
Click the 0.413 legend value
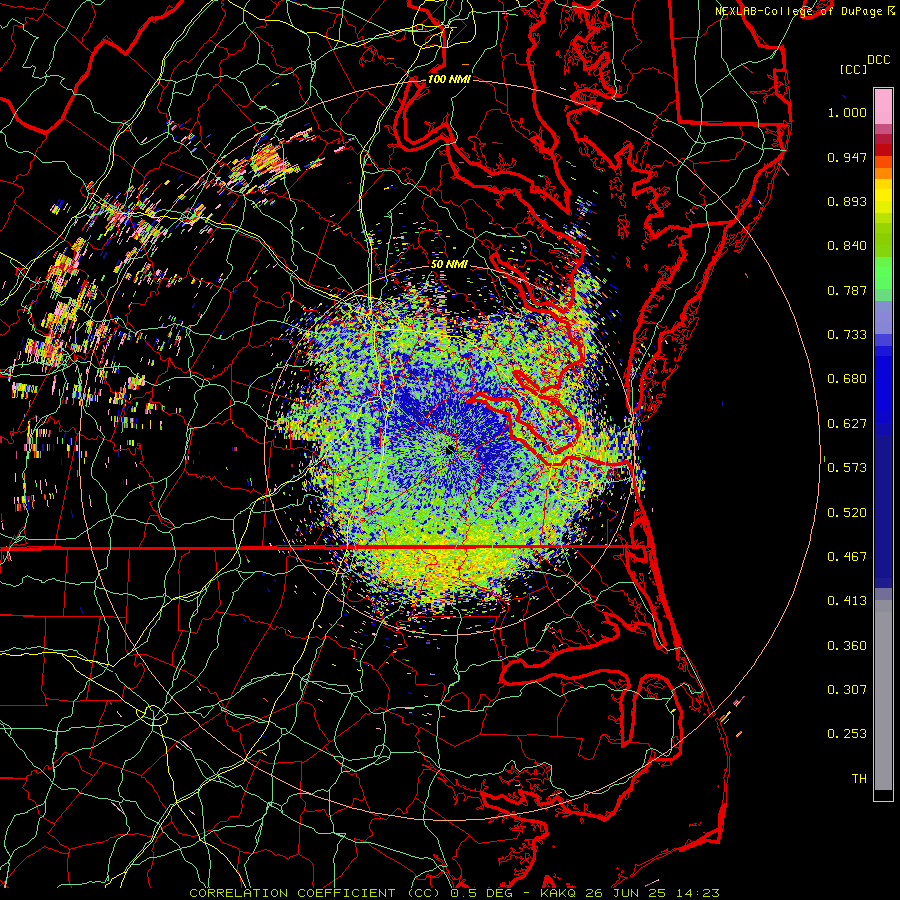tap(847, 601)
